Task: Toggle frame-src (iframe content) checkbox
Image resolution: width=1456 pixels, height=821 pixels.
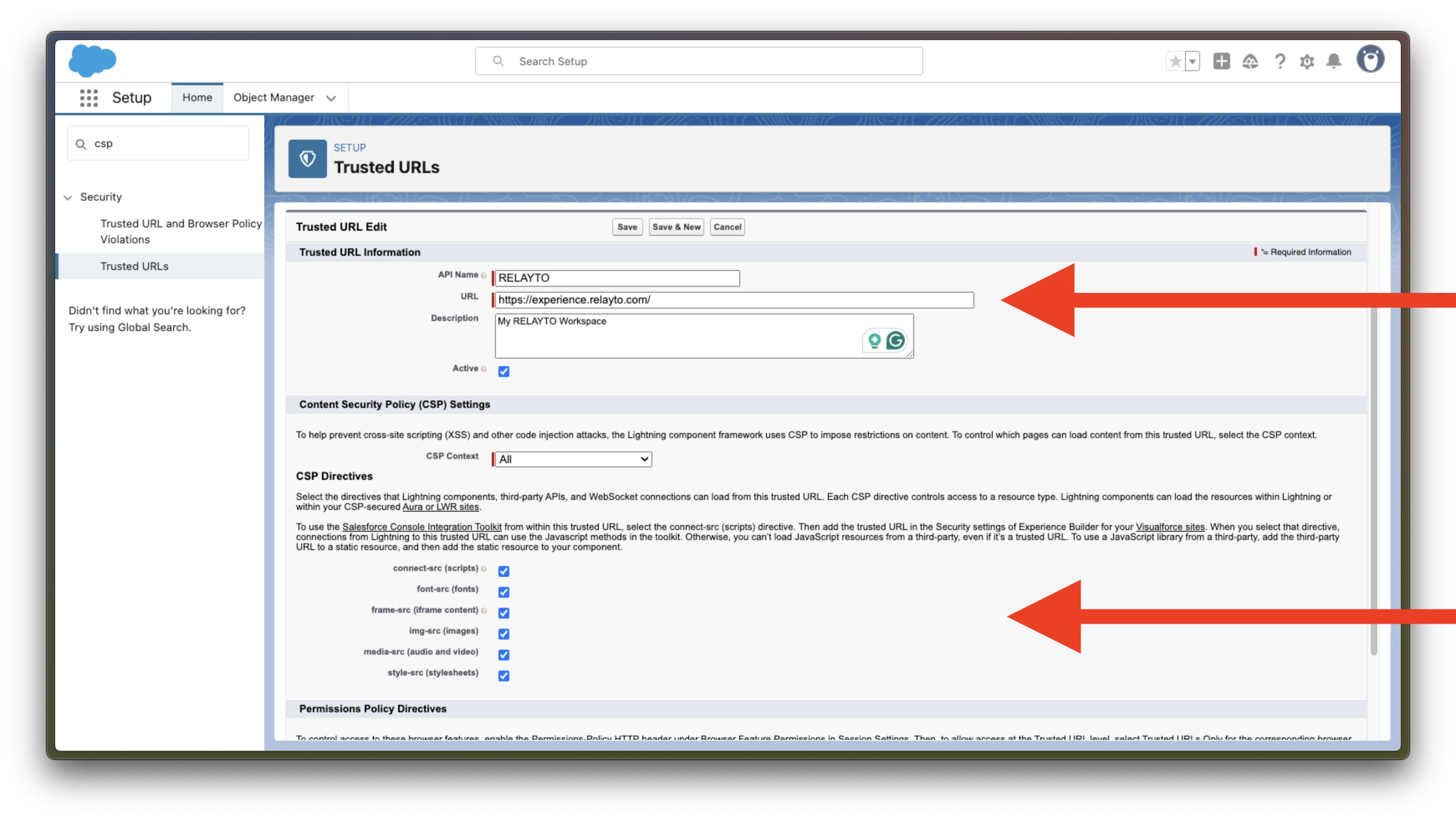Action: pos(503,613)
